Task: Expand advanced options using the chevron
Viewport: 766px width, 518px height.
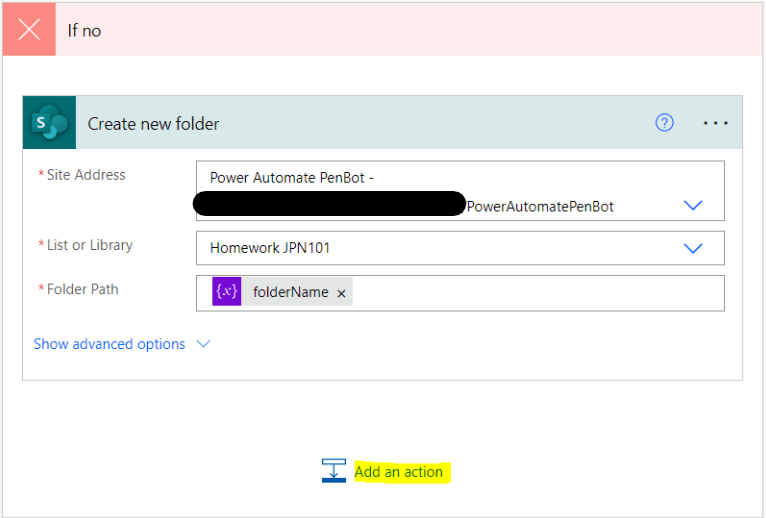Action: click(204, 344)
